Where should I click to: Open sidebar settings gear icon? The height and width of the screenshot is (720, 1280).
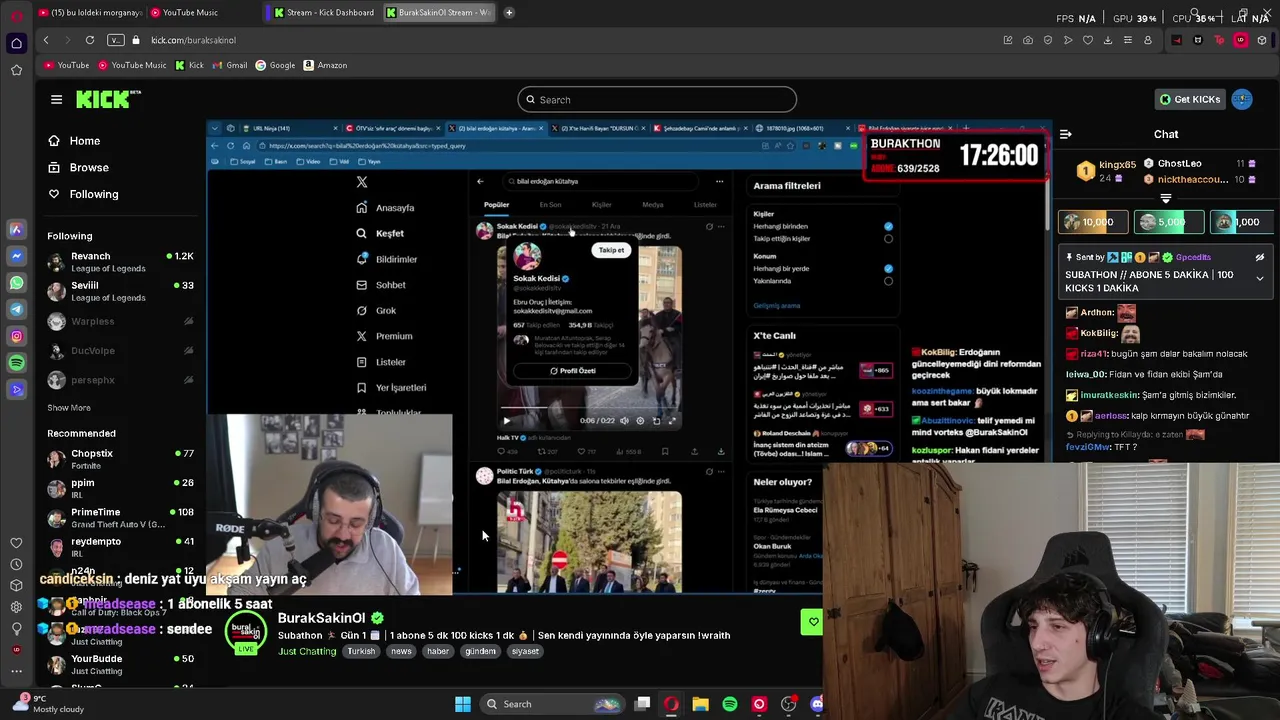point(16,607)
